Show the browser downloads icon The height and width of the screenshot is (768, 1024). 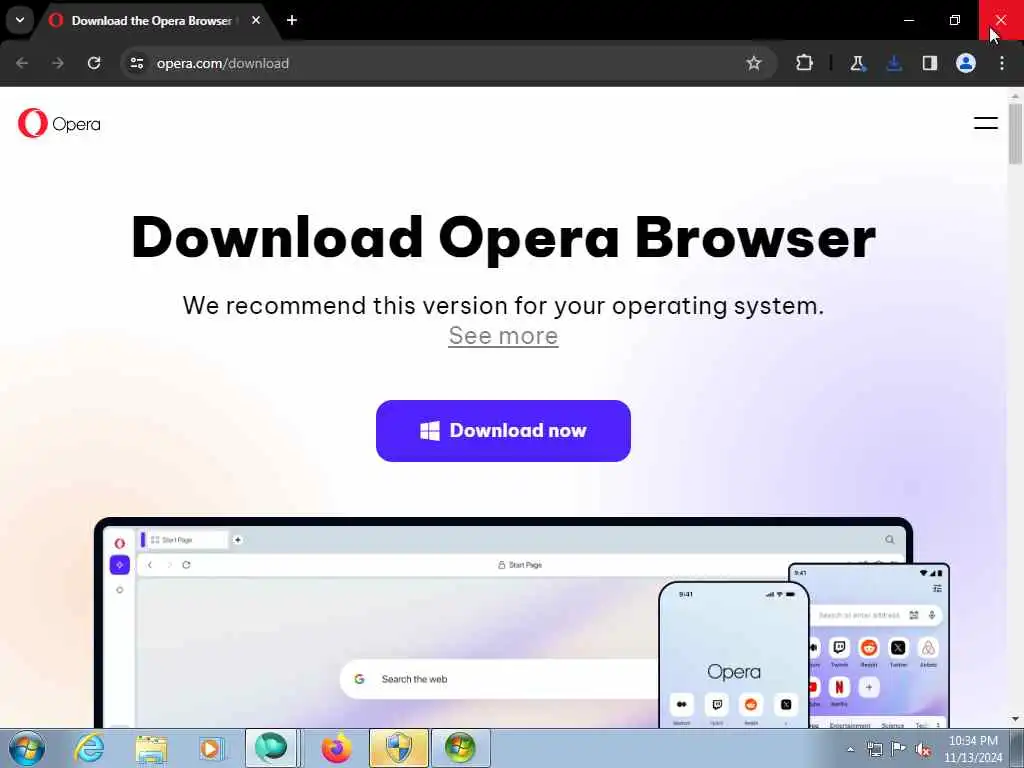click(894, 63)
